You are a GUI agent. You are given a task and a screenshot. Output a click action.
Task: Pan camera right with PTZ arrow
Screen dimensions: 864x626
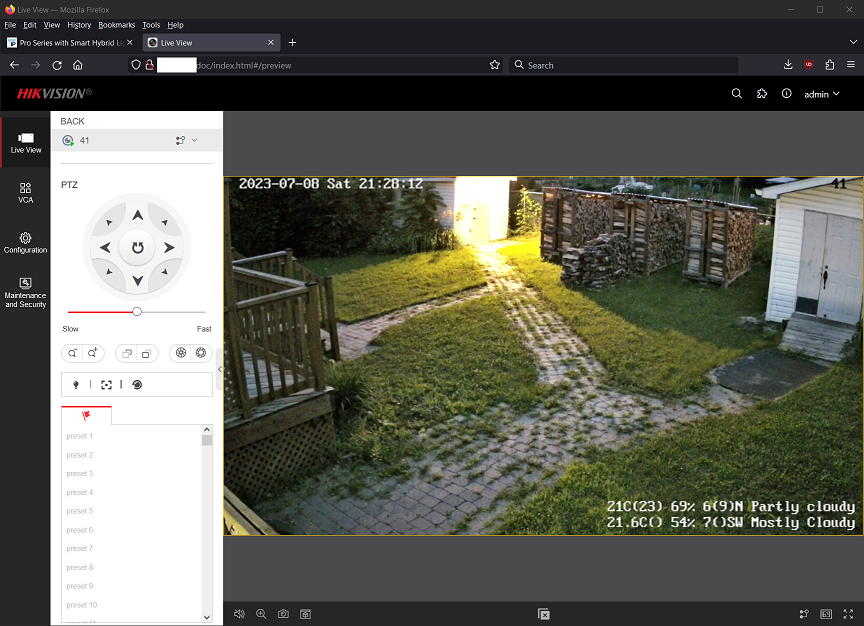coord(169,247)
